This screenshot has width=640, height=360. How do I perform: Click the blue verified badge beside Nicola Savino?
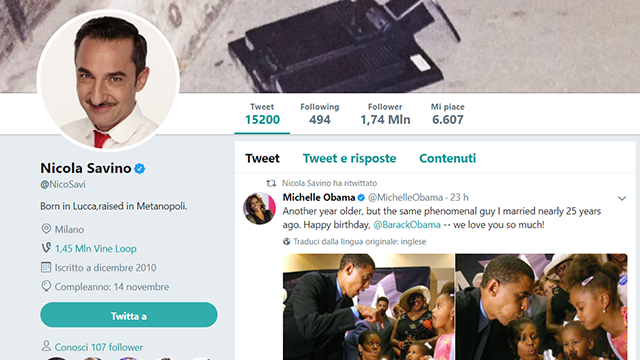[x=140, y=168]
